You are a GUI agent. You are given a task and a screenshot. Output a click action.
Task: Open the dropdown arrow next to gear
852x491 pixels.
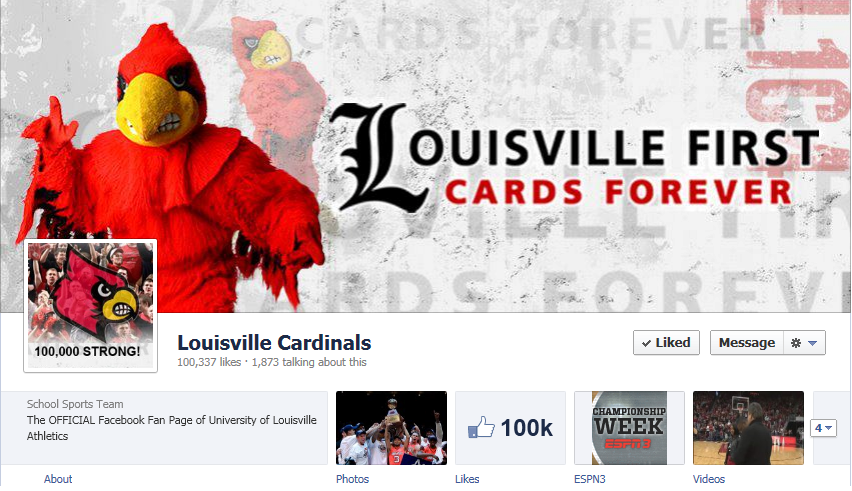tap(813, 343)
